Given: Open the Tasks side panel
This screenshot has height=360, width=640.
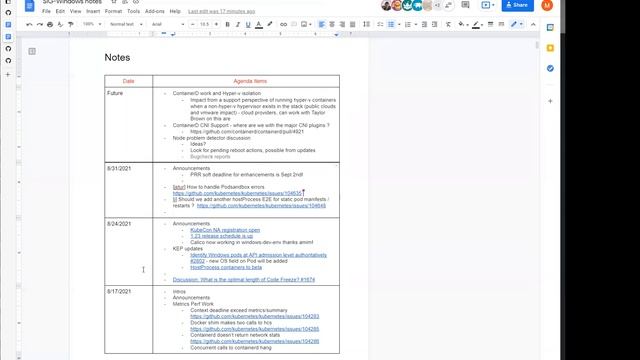Looking at the screenshot, I should [550, 68].
